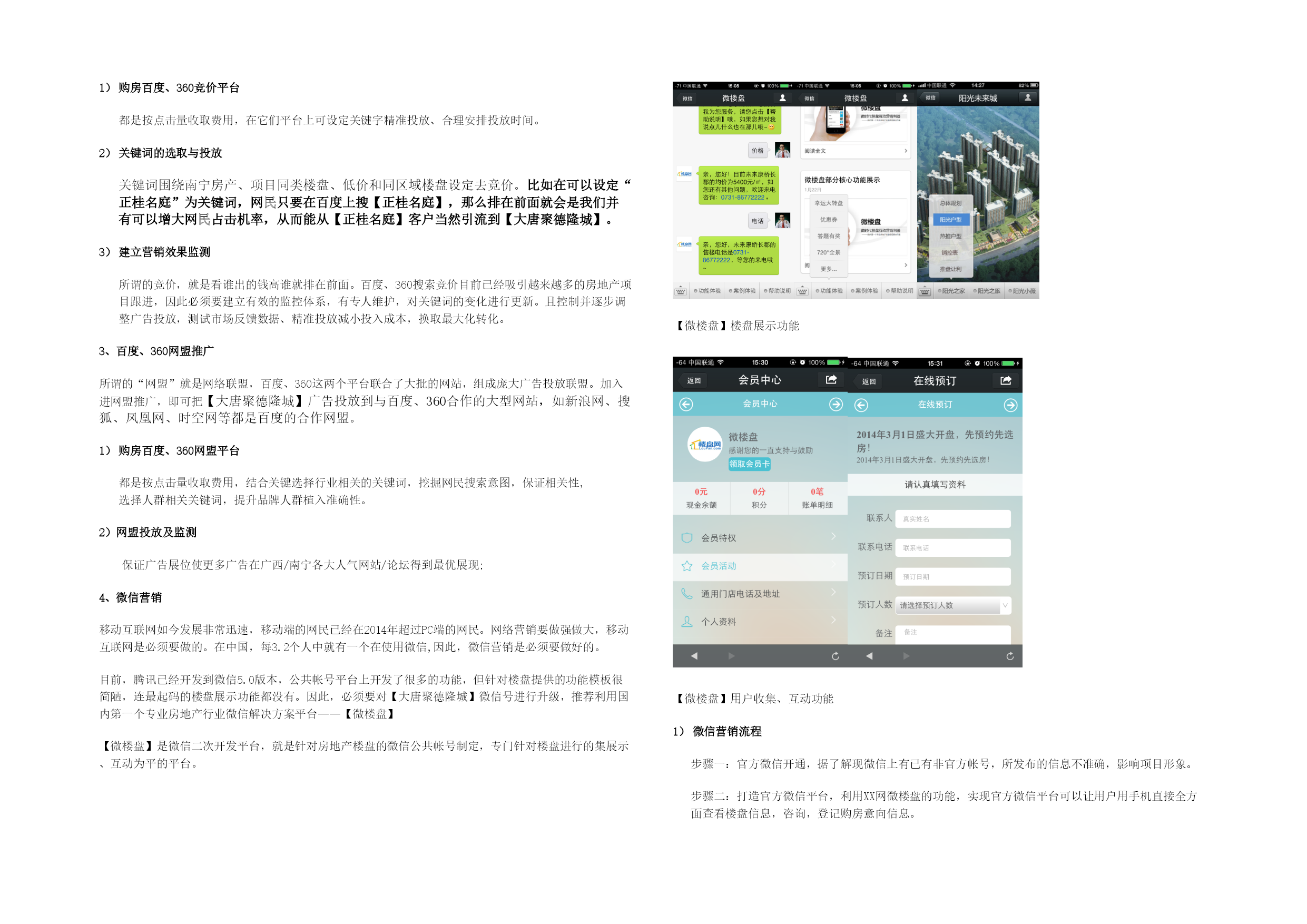Click the left circled arrow beside 会员中心
Screen dimensions: 1307x924
click(686, 404)
